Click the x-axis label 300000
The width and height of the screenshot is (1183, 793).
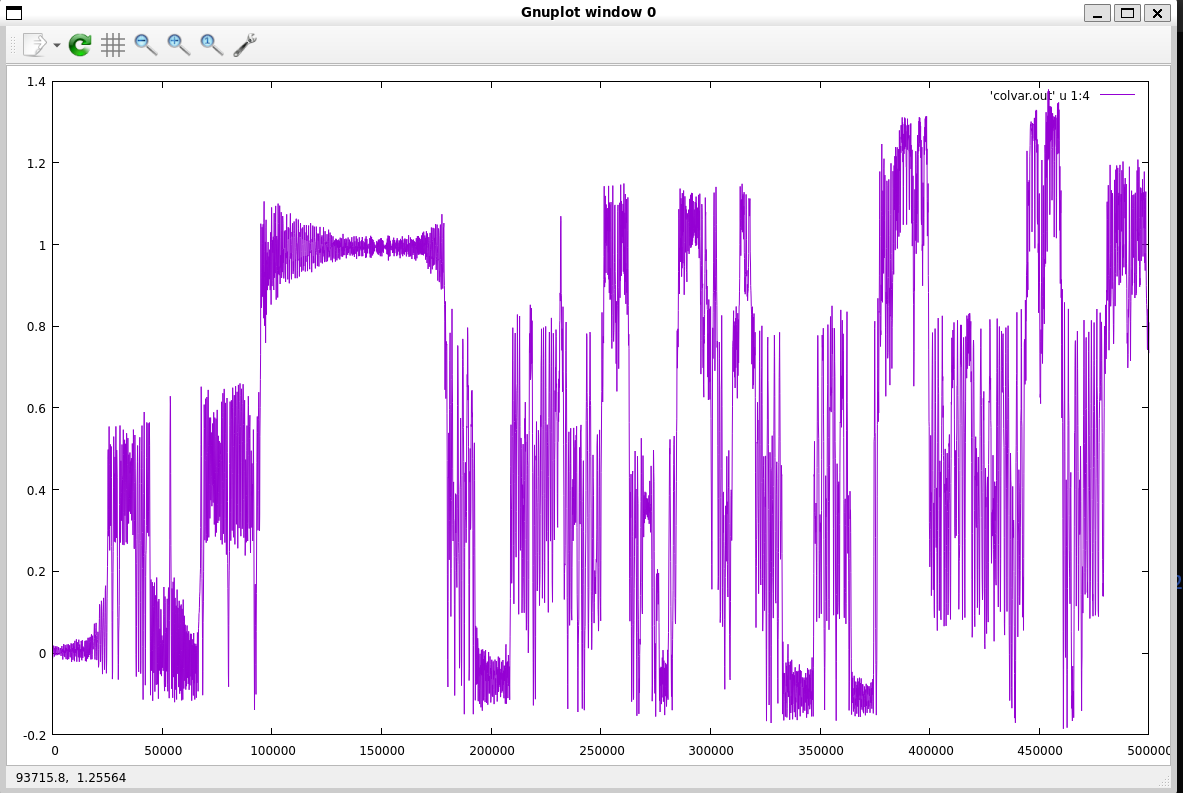[x=711, y=751]
